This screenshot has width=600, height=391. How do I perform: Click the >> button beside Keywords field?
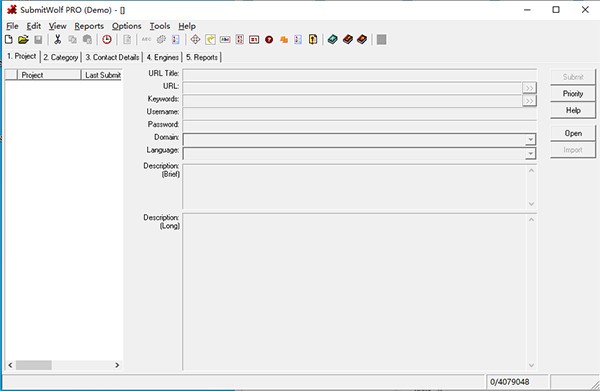point(529,101)
